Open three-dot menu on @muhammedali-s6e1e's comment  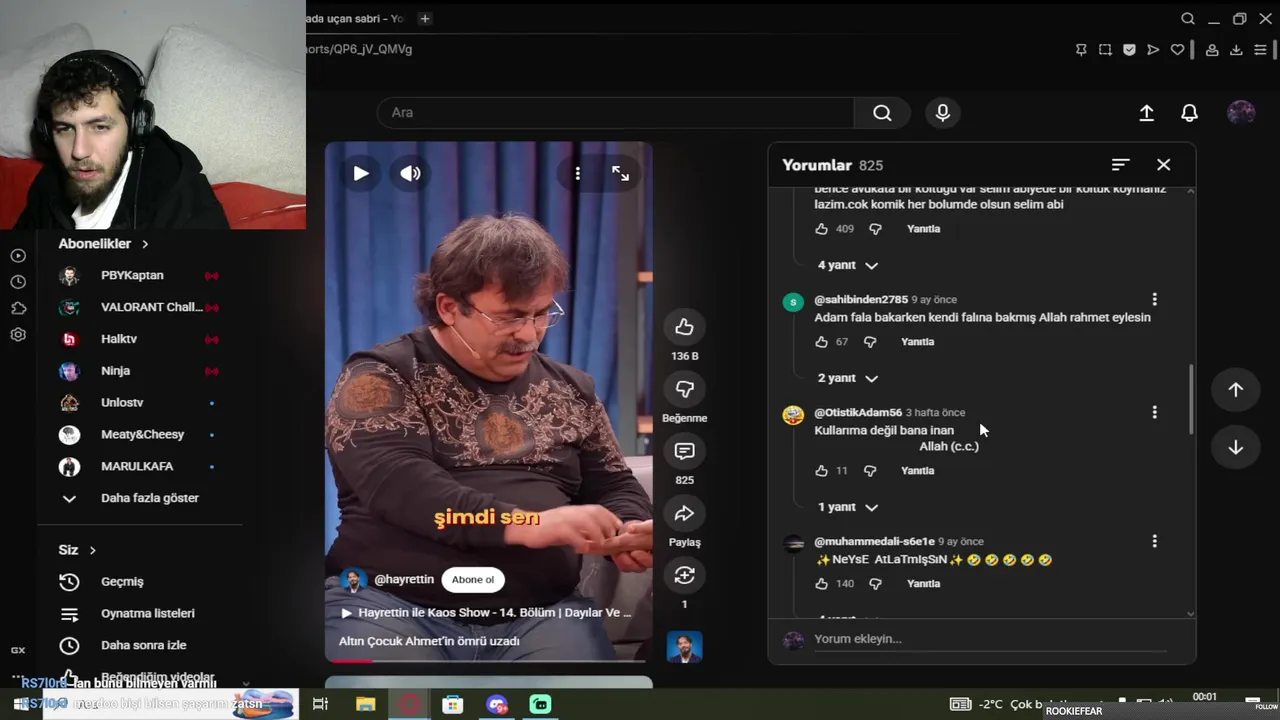(x=1154, y=541)
